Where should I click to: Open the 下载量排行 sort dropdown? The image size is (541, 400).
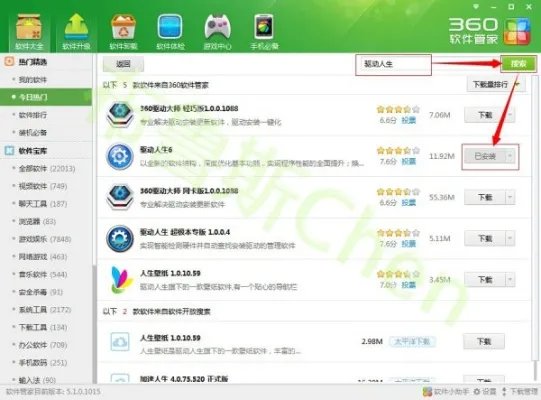[x=496, y=85]
